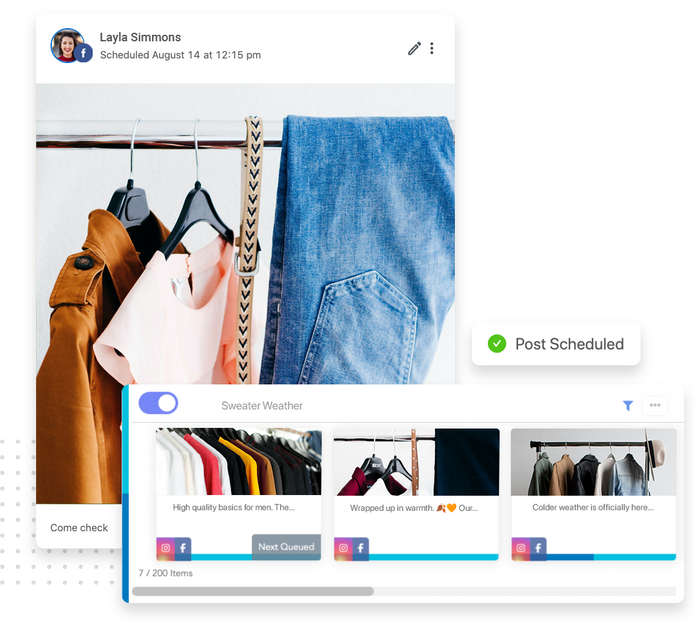This screenshot has width=700, height=627.
Task: Click the Facebook badge on Layla's avatar
Action: coord(84,54)
